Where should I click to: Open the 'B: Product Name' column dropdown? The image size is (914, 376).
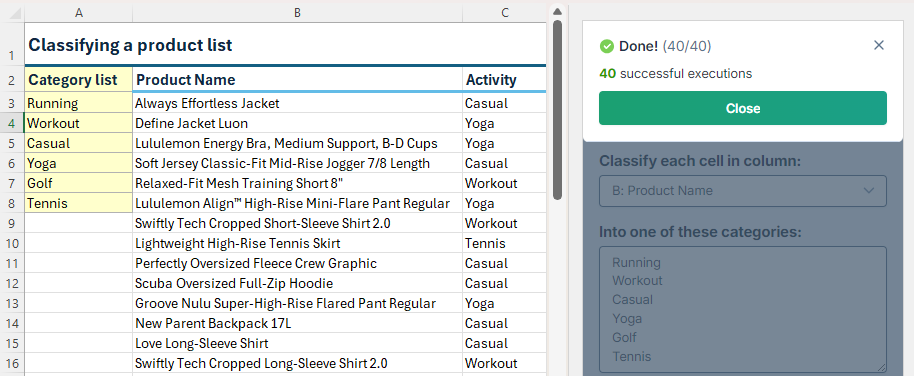pyautogui.click(x=743, y=191)
